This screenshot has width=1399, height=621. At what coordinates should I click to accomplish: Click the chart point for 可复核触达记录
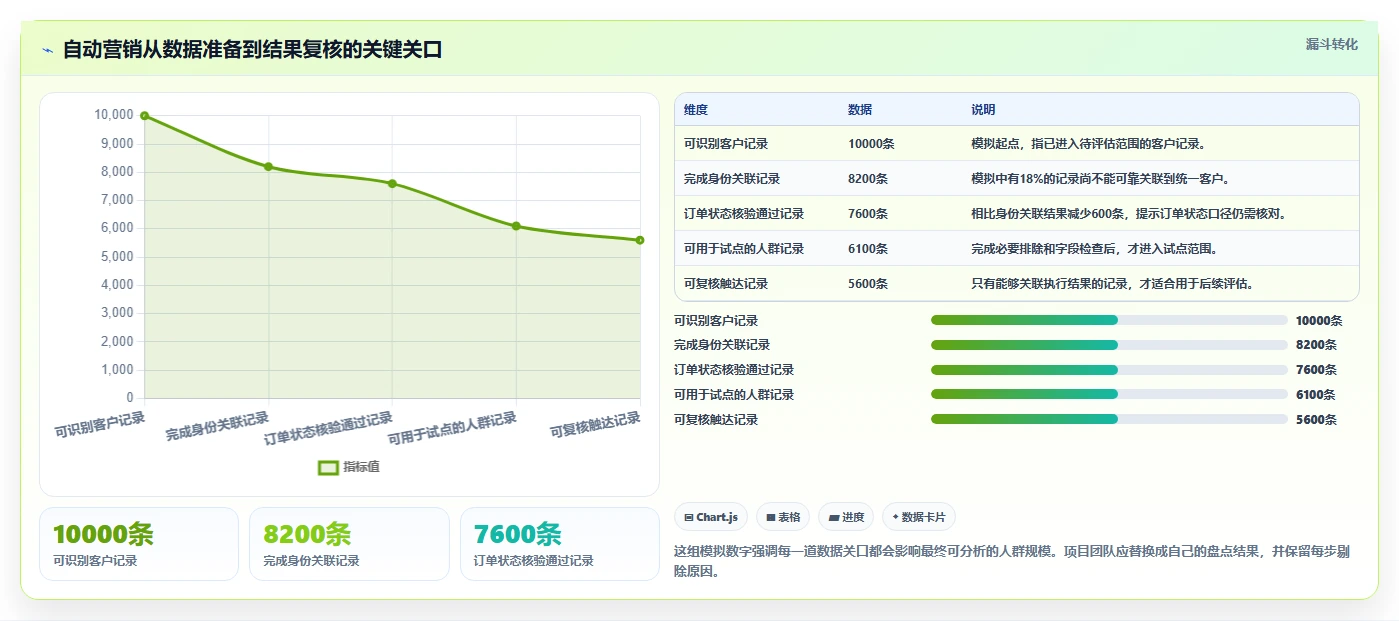[x=640, y=240]
